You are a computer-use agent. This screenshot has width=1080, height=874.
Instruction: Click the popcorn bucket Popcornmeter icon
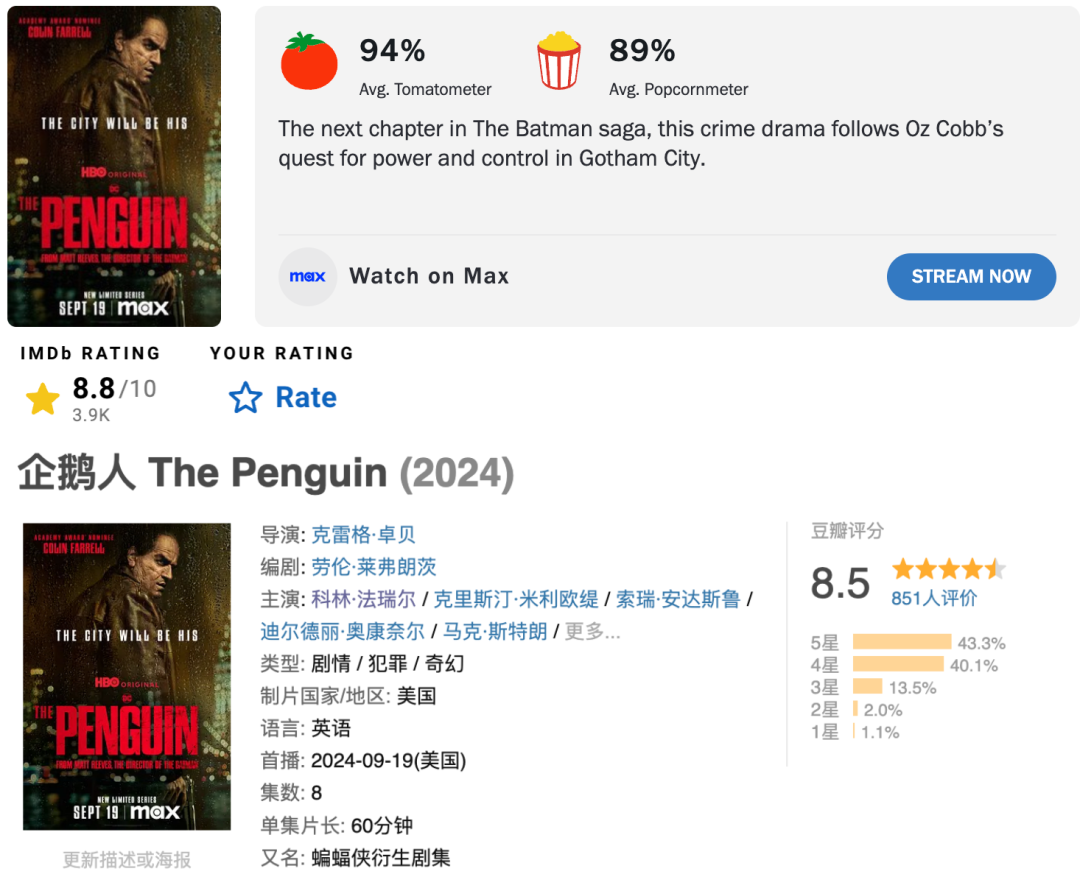[x=558, y=60]
